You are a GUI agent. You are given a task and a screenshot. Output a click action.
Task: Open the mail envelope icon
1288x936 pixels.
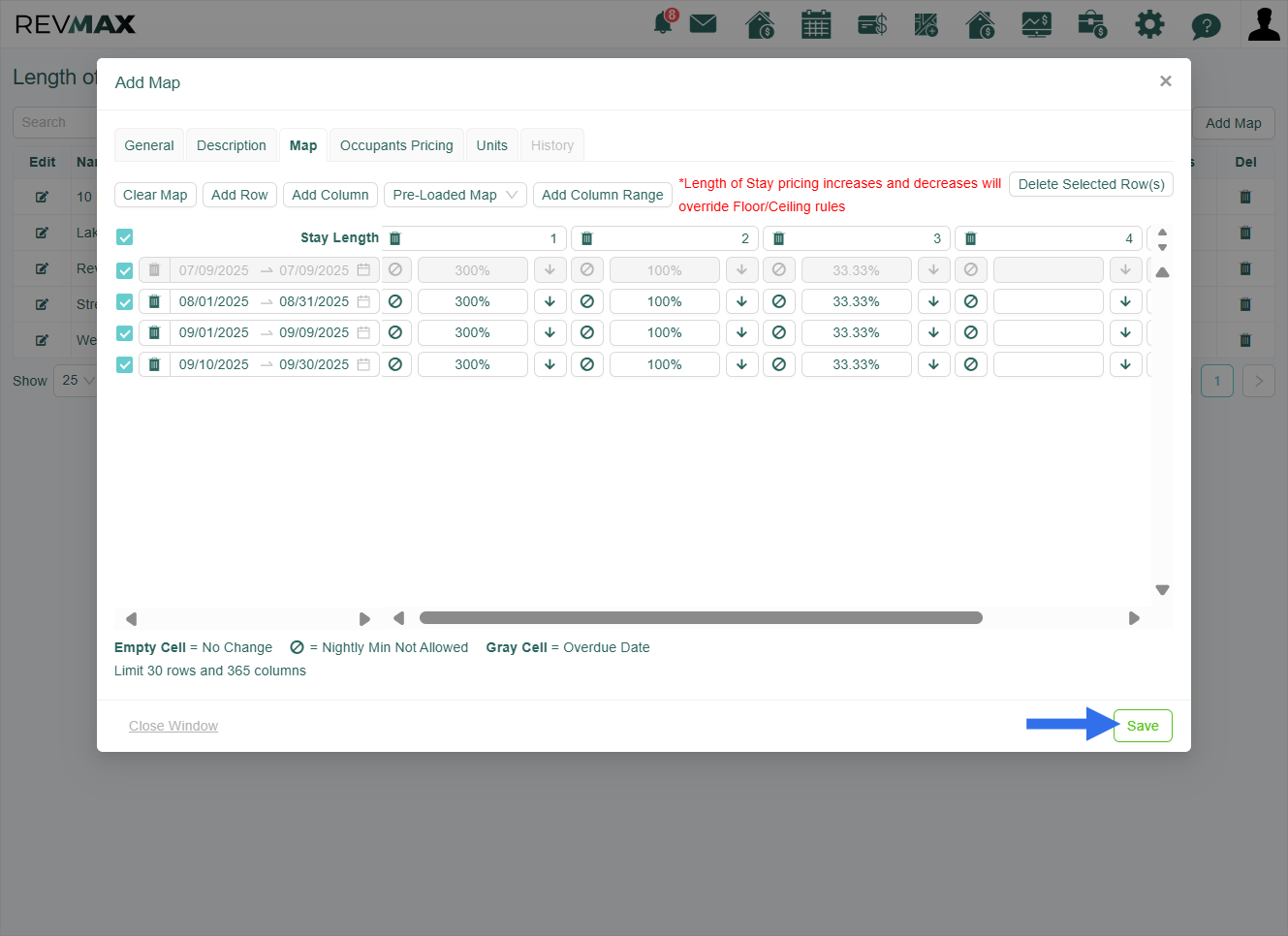point(703,23)
